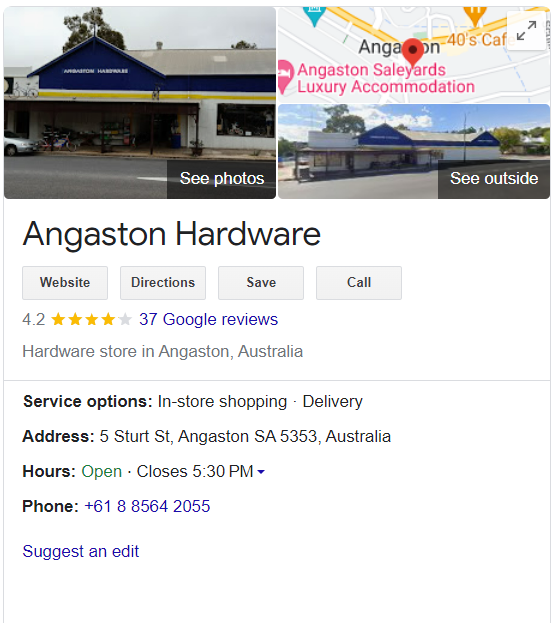
Task: Get Directions to Angaston Hardware
Action: pos(163,283)
